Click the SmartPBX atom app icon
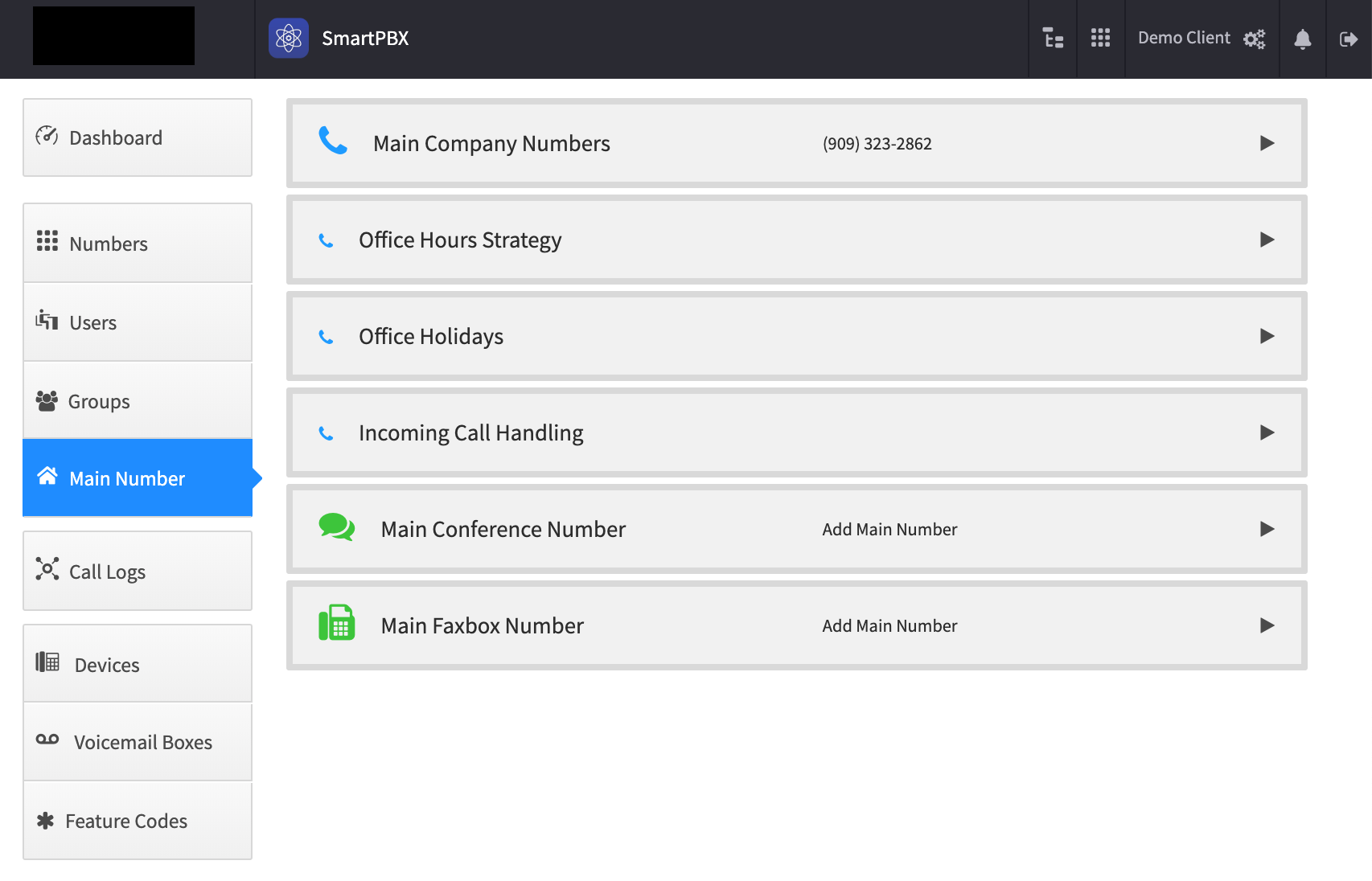Screen dimensions: 1372x881 [289, 38]
